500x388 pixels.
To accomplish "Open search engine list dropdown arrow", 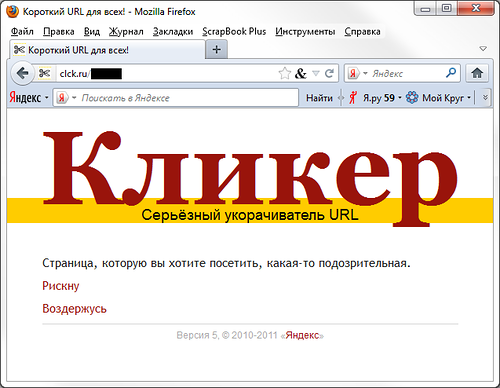I will [x=365, y=73].
